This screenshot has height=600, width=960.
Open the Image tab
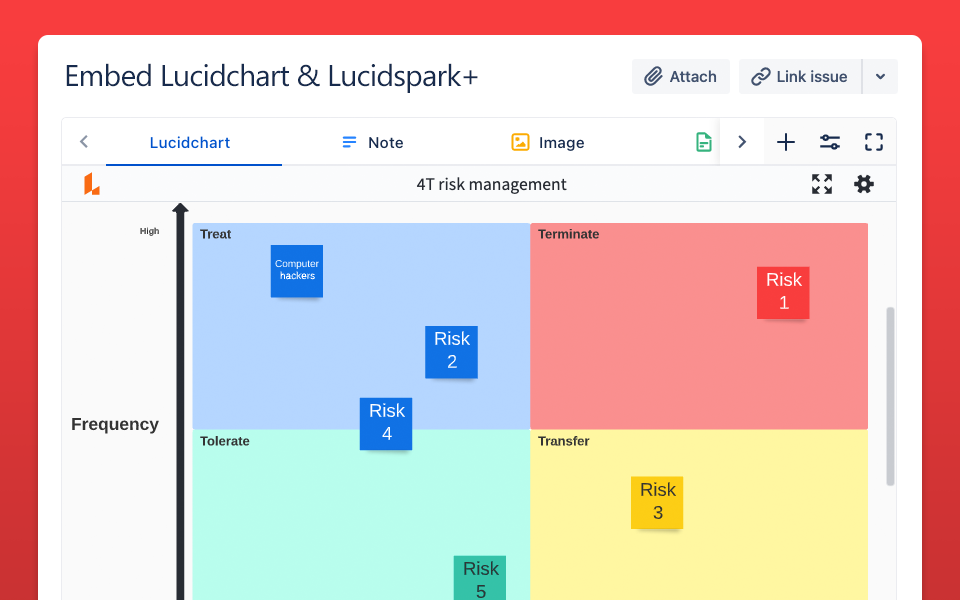[x=547, y=143]
